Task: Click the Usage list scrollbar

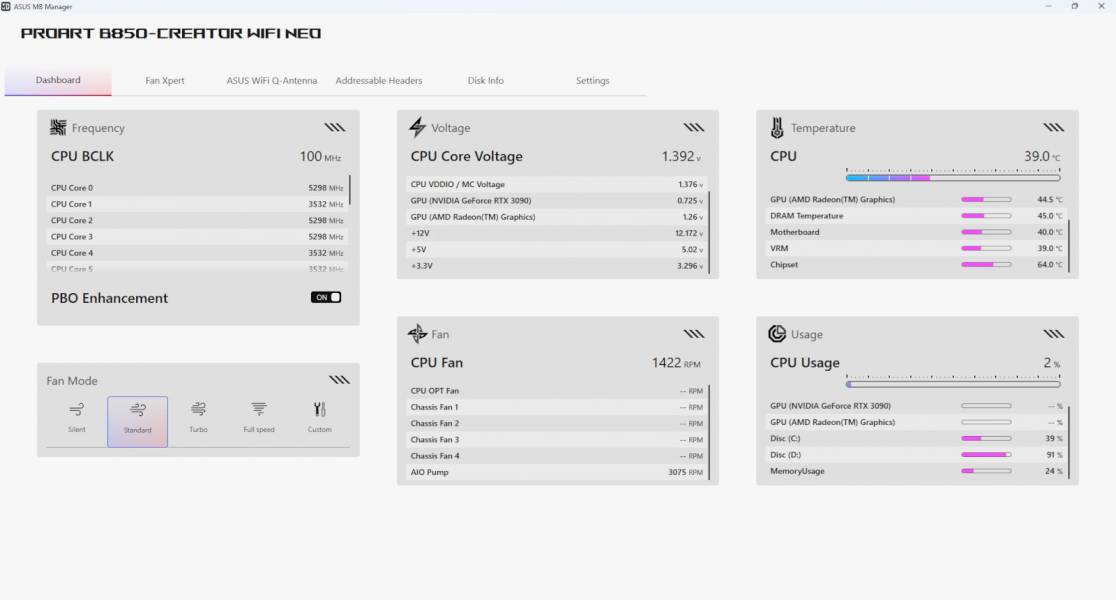Action: pos(1068,442)
